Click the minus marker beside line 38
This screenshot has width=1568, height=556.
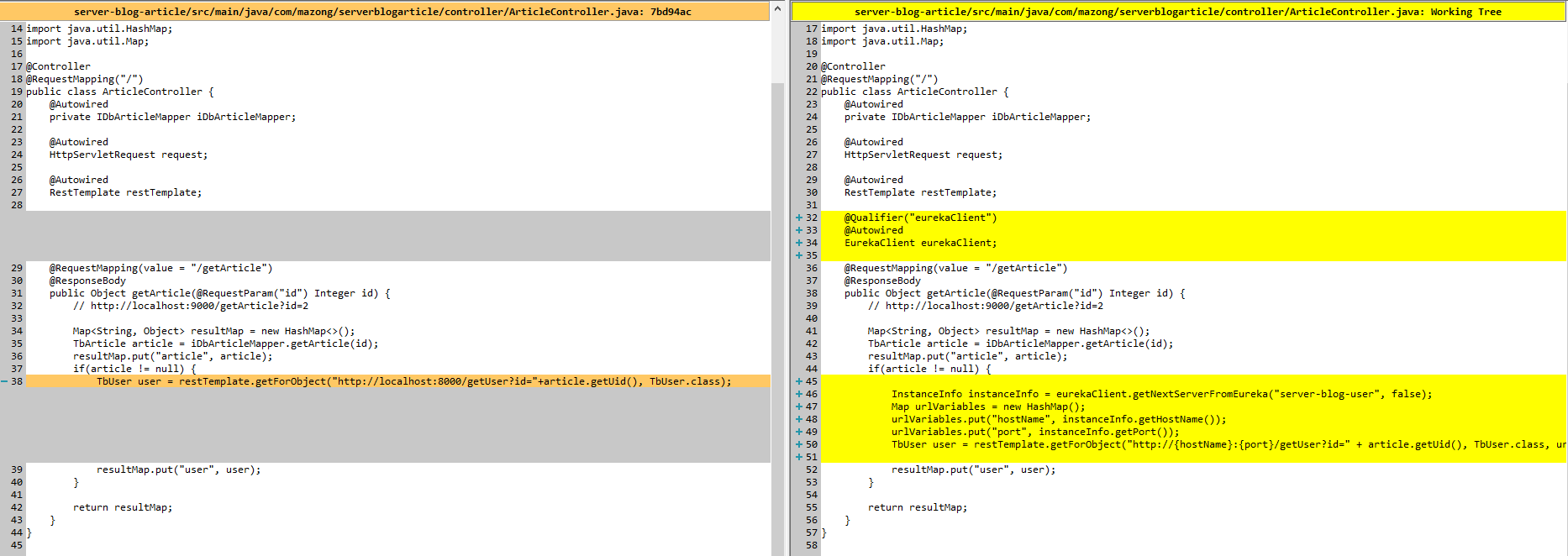coord(4,381)
